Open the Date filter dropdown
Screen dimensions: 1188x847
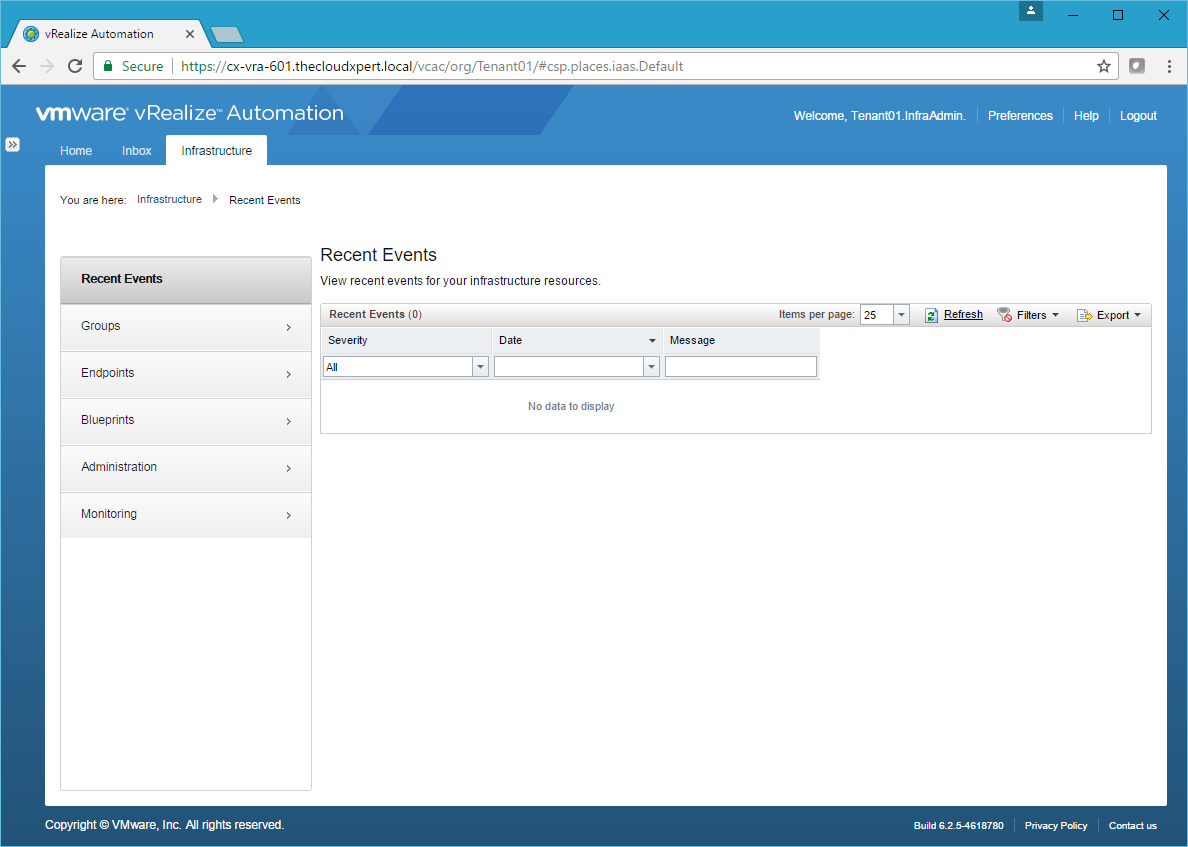[652, 367]
